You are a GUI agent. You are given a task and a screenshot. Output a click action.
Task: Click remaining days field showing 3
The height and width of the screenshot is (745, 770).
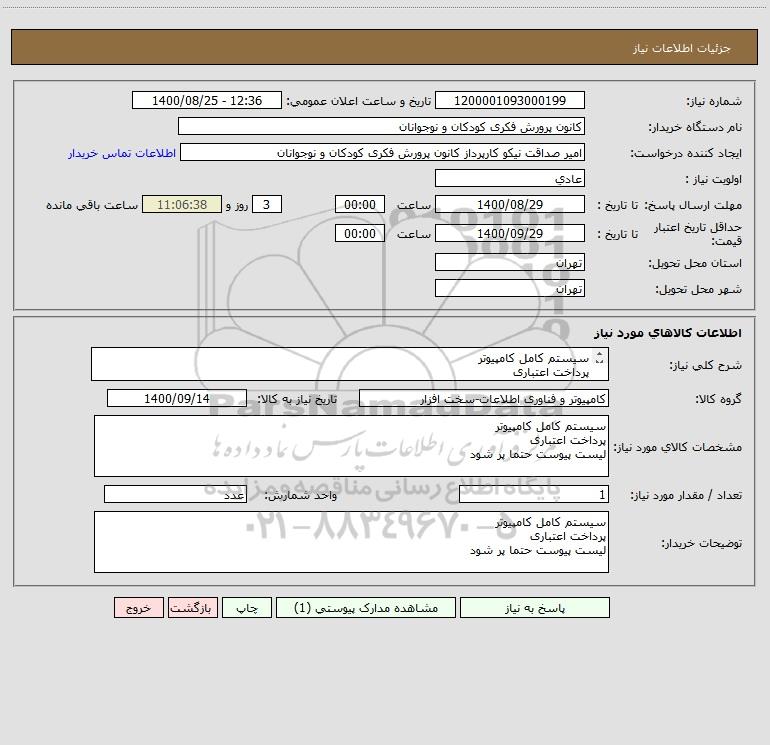pyautogui.click(x=267, y=204)
